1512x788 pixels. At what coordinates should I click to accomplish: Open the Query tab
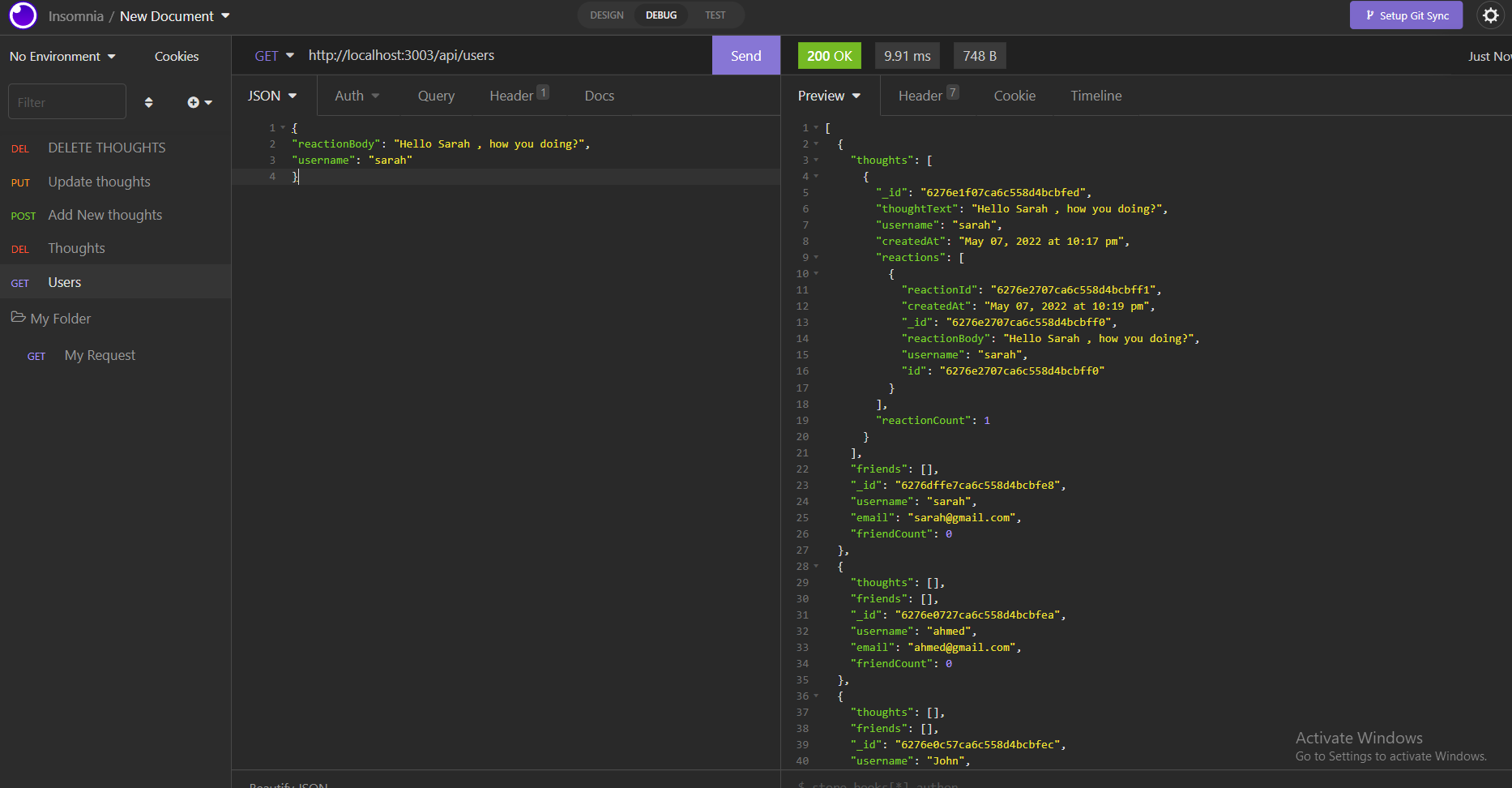point(436,96)
